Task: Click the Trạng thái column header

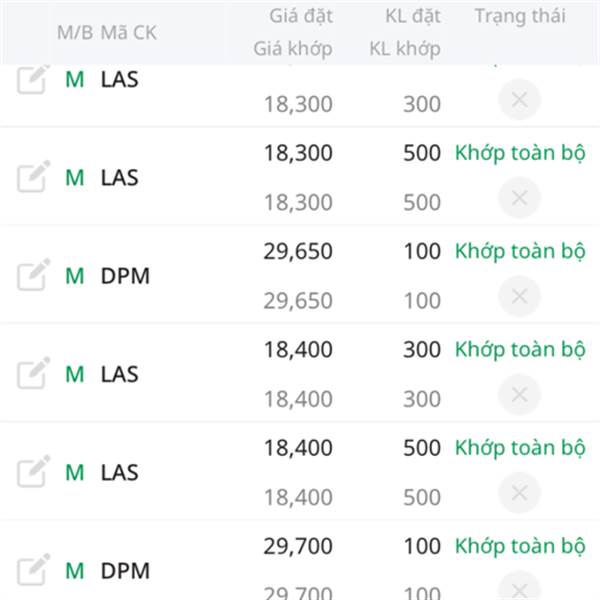Action: click(x=519, y=16)
